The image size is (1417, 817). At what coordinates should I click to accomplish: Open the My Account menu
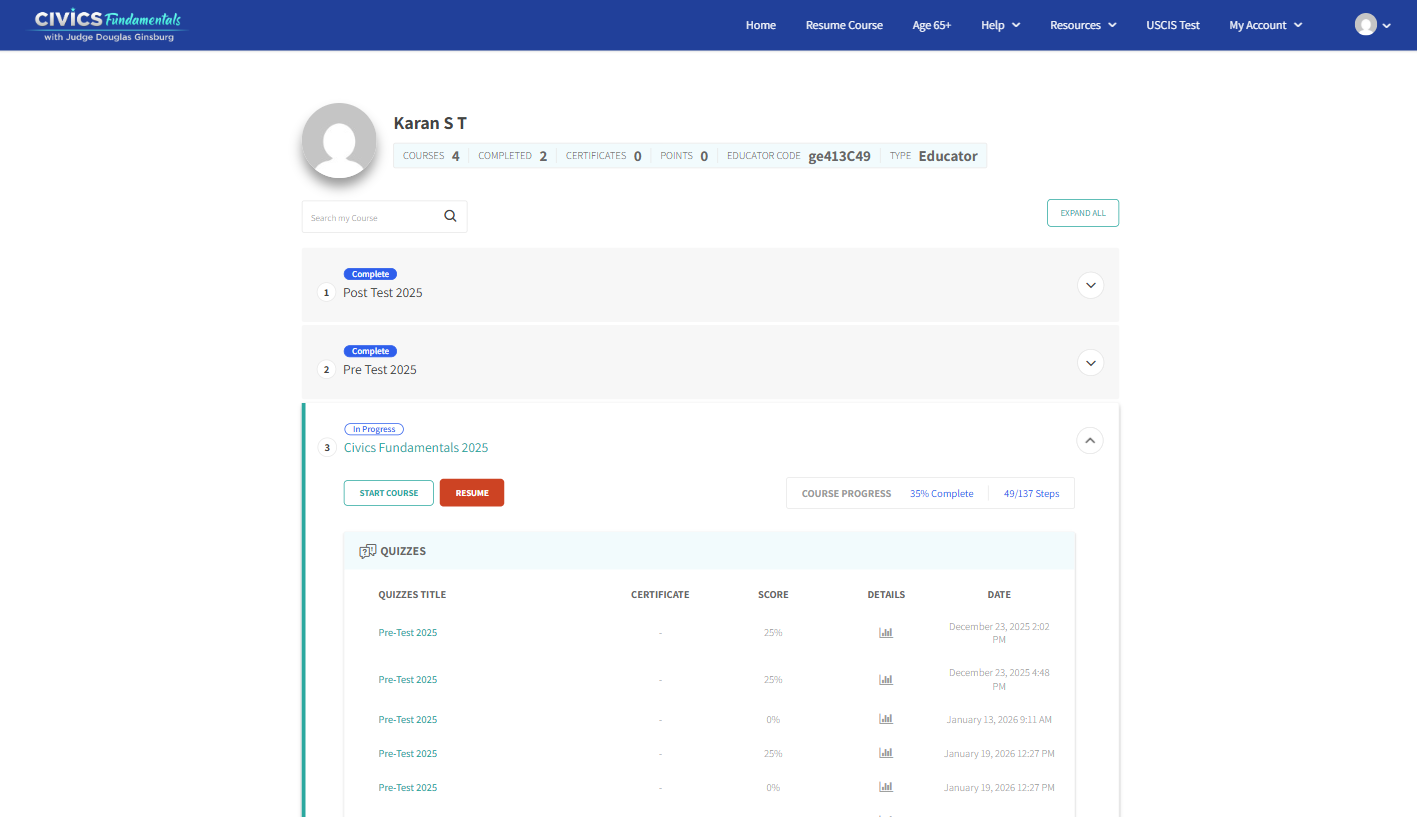[1265, 25]
